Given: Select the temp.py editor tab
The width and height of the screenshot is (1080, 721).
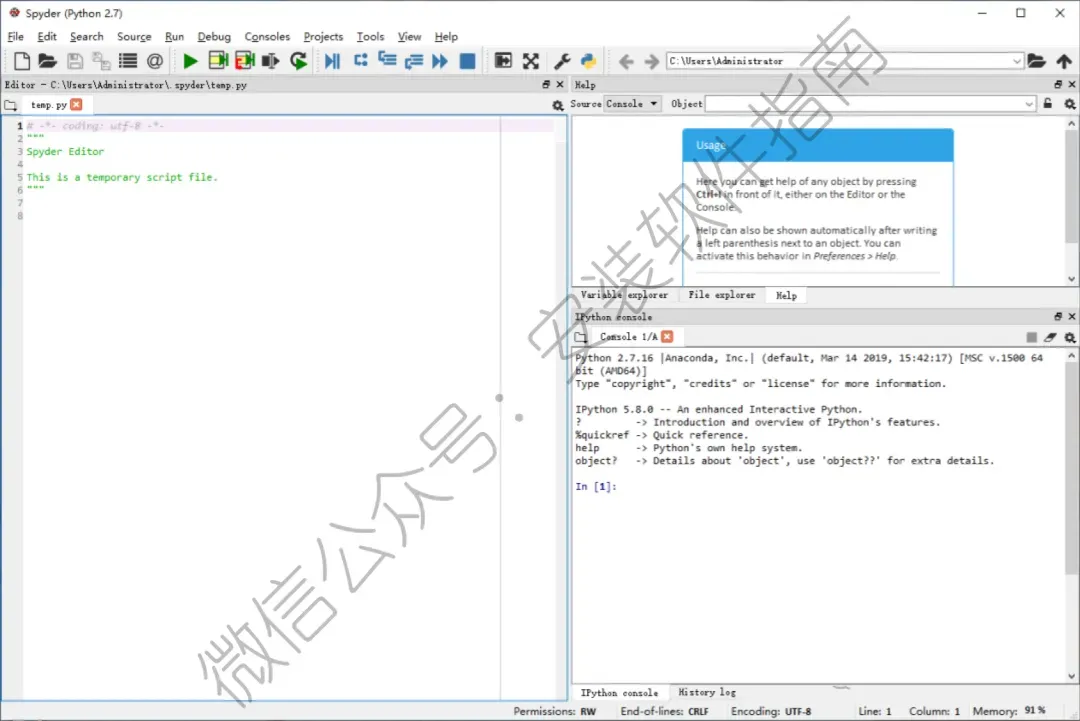Looking at the screenshot, I should (x=48, y=105).
